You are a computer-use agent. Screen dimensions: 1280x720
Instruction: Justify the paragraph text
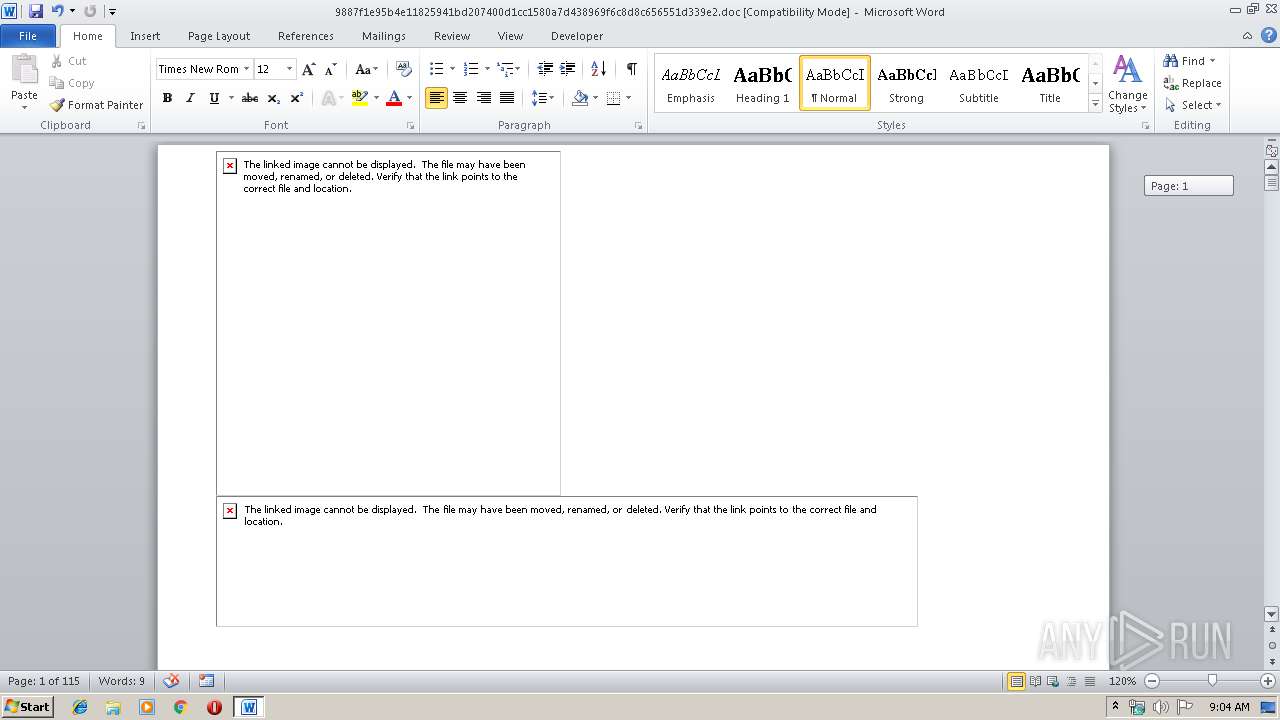point(507,98)
